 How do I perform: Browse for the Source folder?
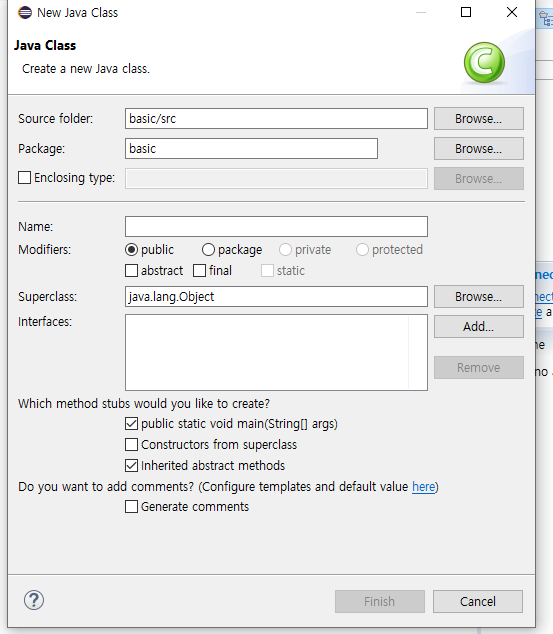tap(479, 118)
